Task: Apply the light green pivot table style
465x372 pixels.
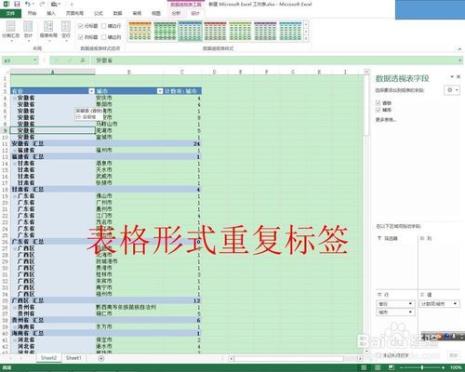Action: [x=240, y=31]
